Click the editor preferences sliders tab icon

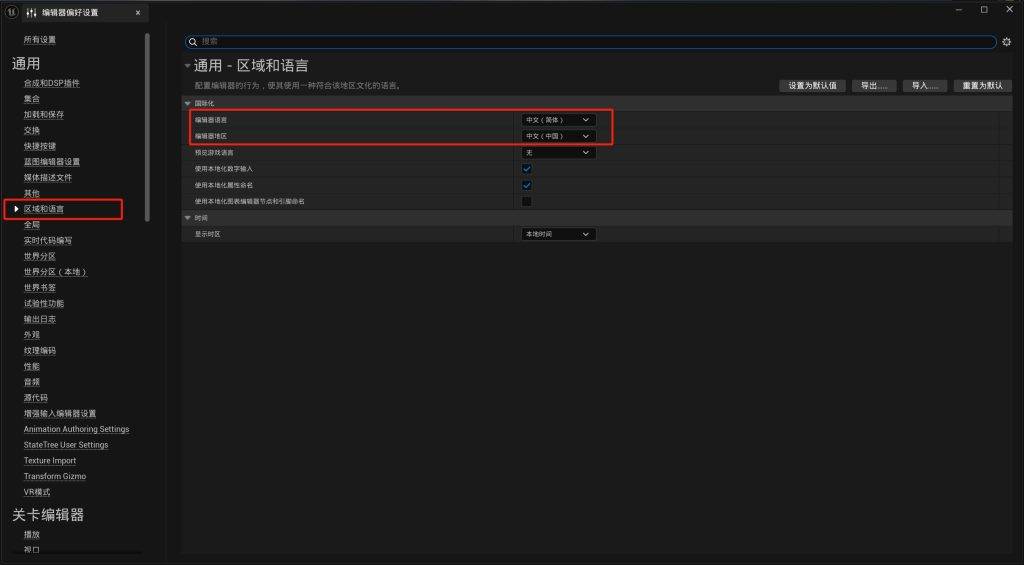[30, 13]
